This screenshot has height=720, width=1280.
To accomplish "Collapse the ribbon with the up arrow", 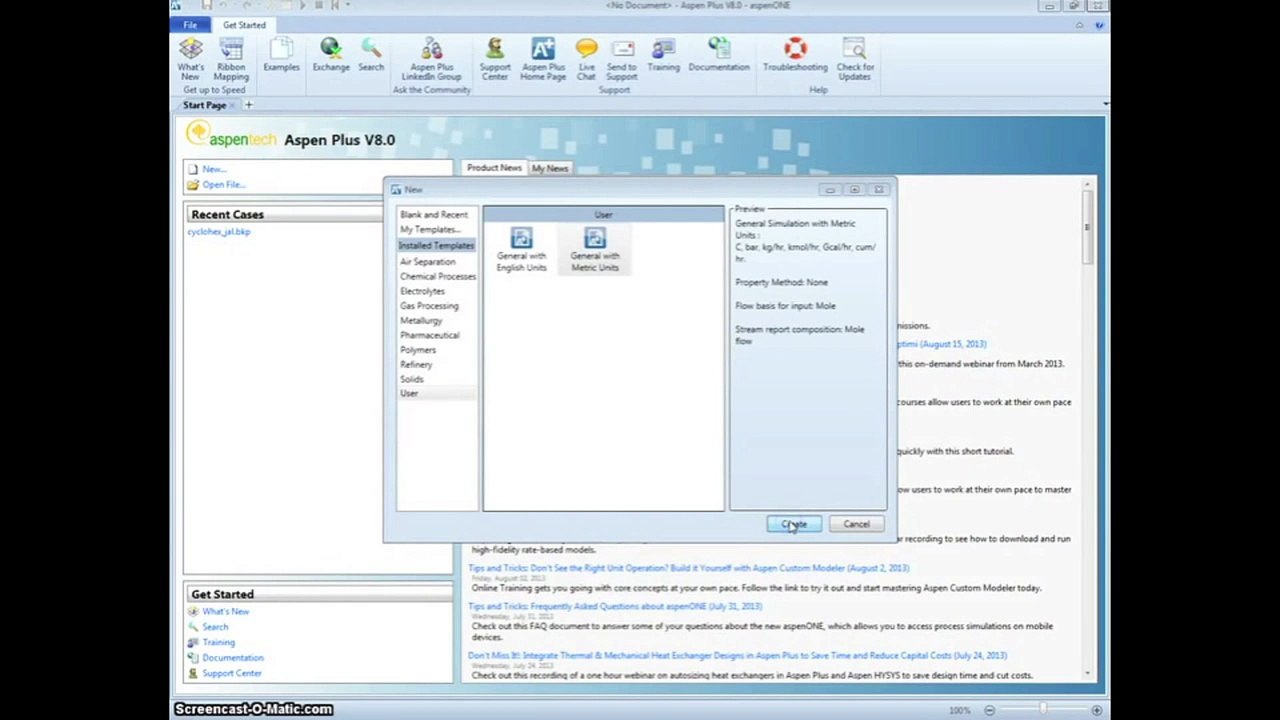I will pos(1079,25).
